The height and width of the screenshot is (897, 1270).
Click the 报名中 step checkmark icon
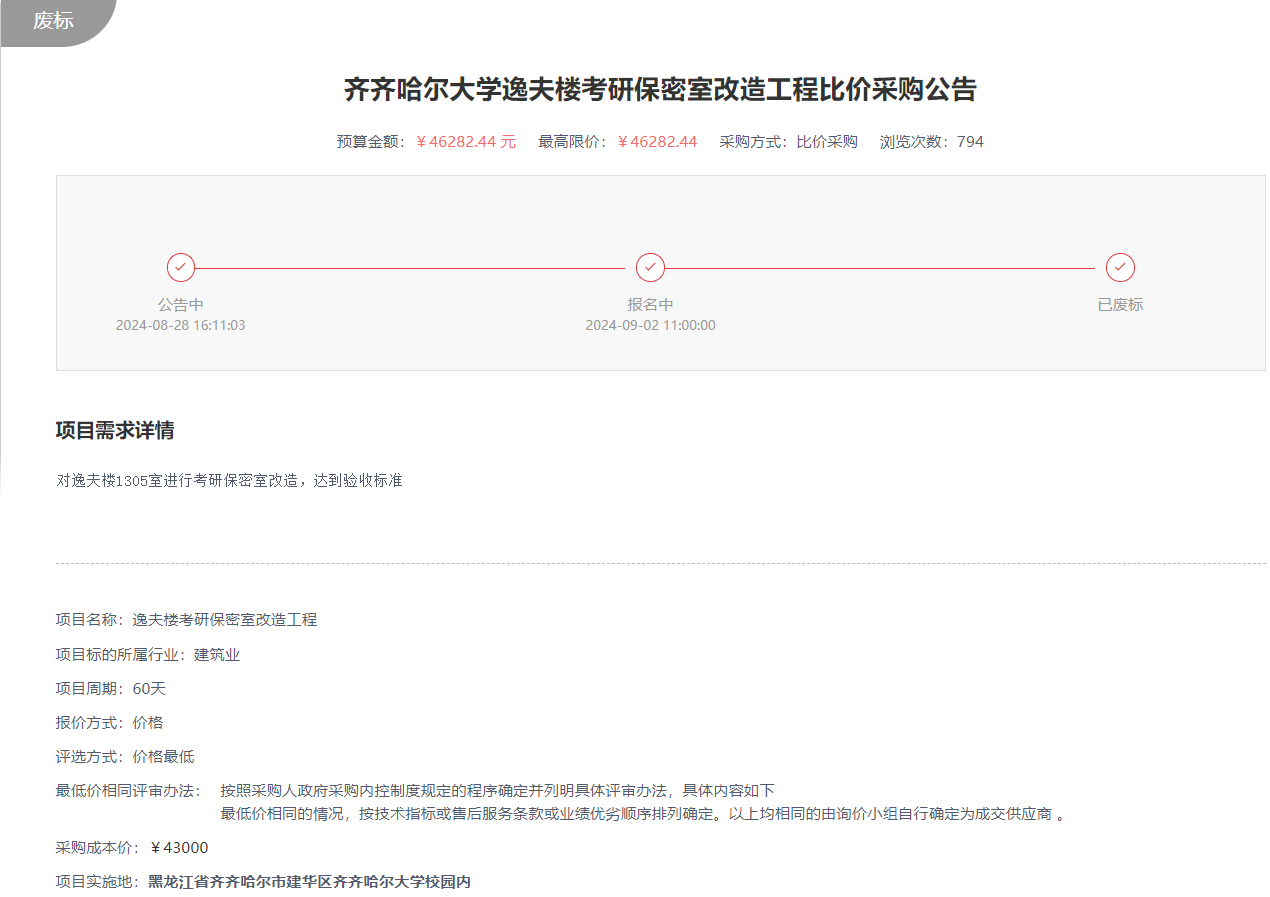(x=650, y=268)
